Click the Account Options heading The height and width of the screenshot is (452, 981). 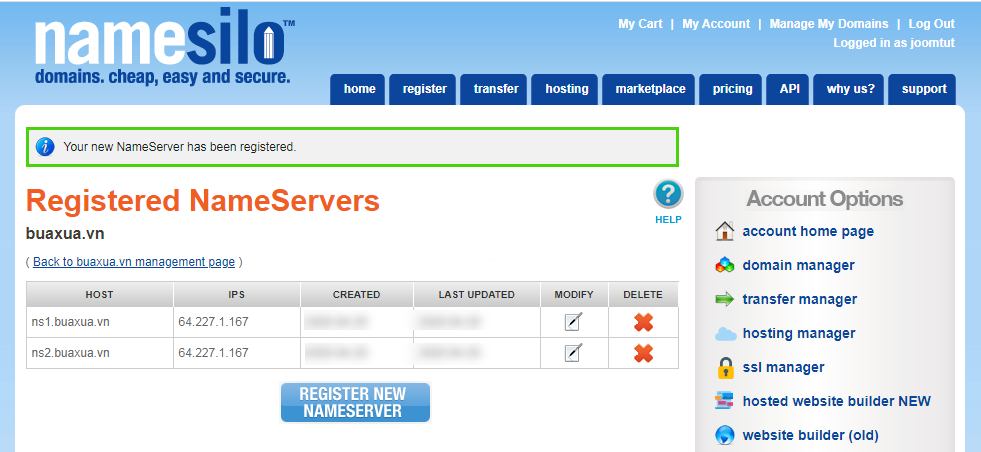[x=825, y=199]
